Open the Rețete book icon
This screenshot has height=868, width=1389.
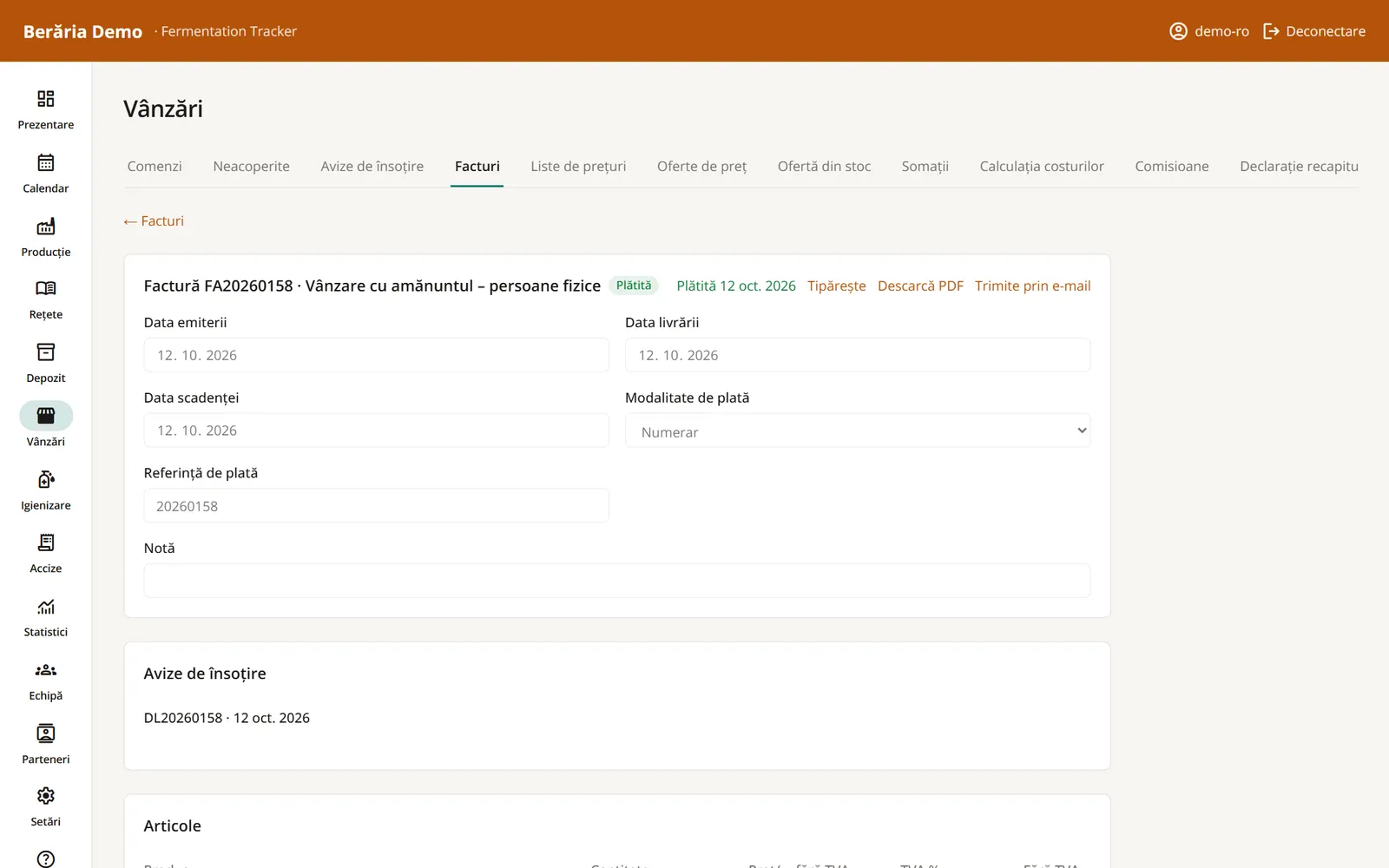46,288
